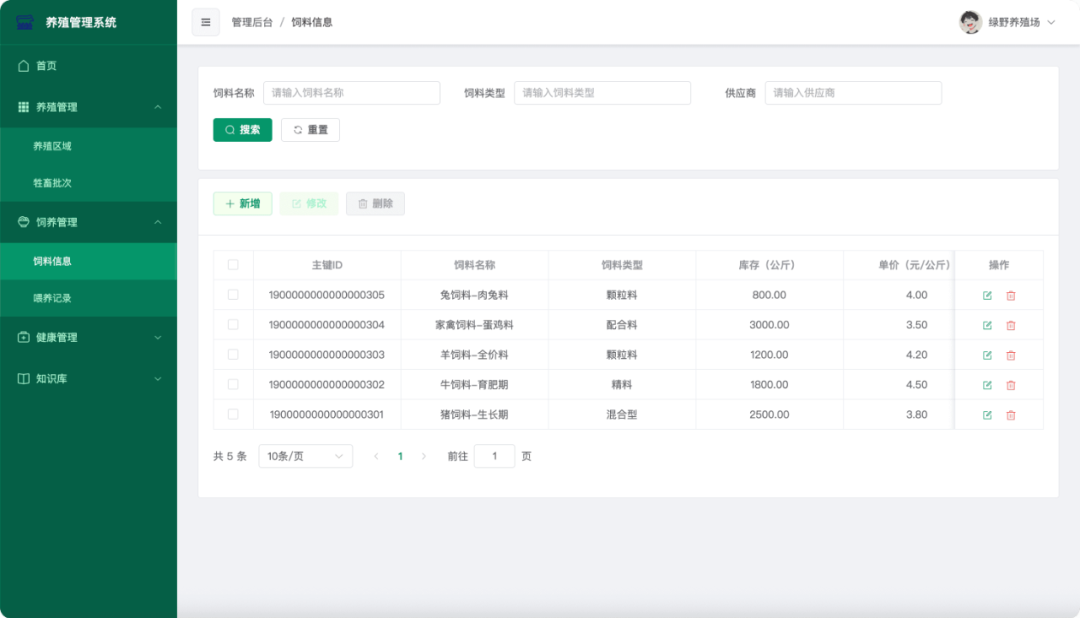Click the delete icon for 猪饲料-生长期
This screenshot has height=618, width=1080.
[1011, 414]
